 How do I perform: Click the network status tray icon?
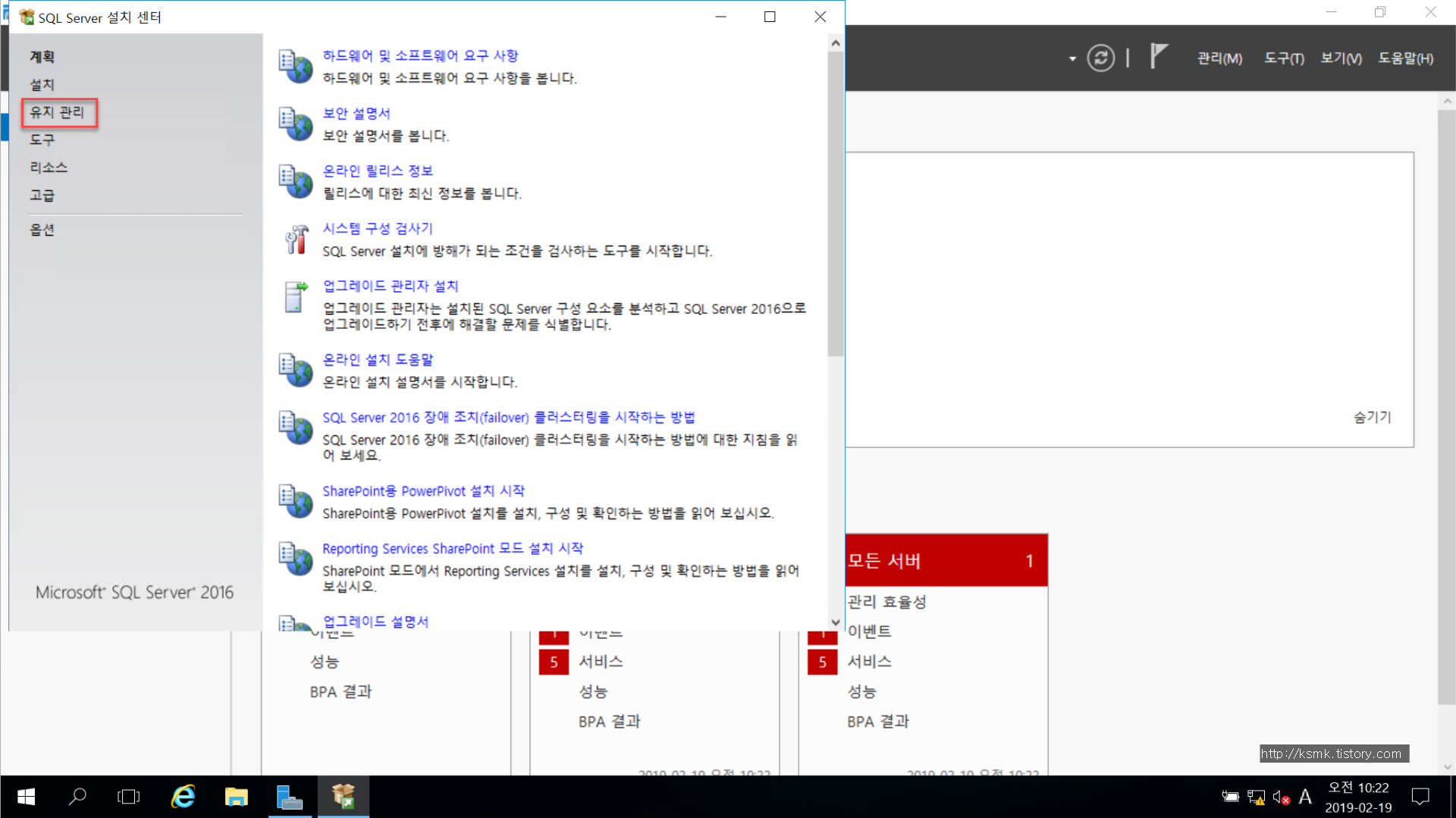pos(1256,798)
